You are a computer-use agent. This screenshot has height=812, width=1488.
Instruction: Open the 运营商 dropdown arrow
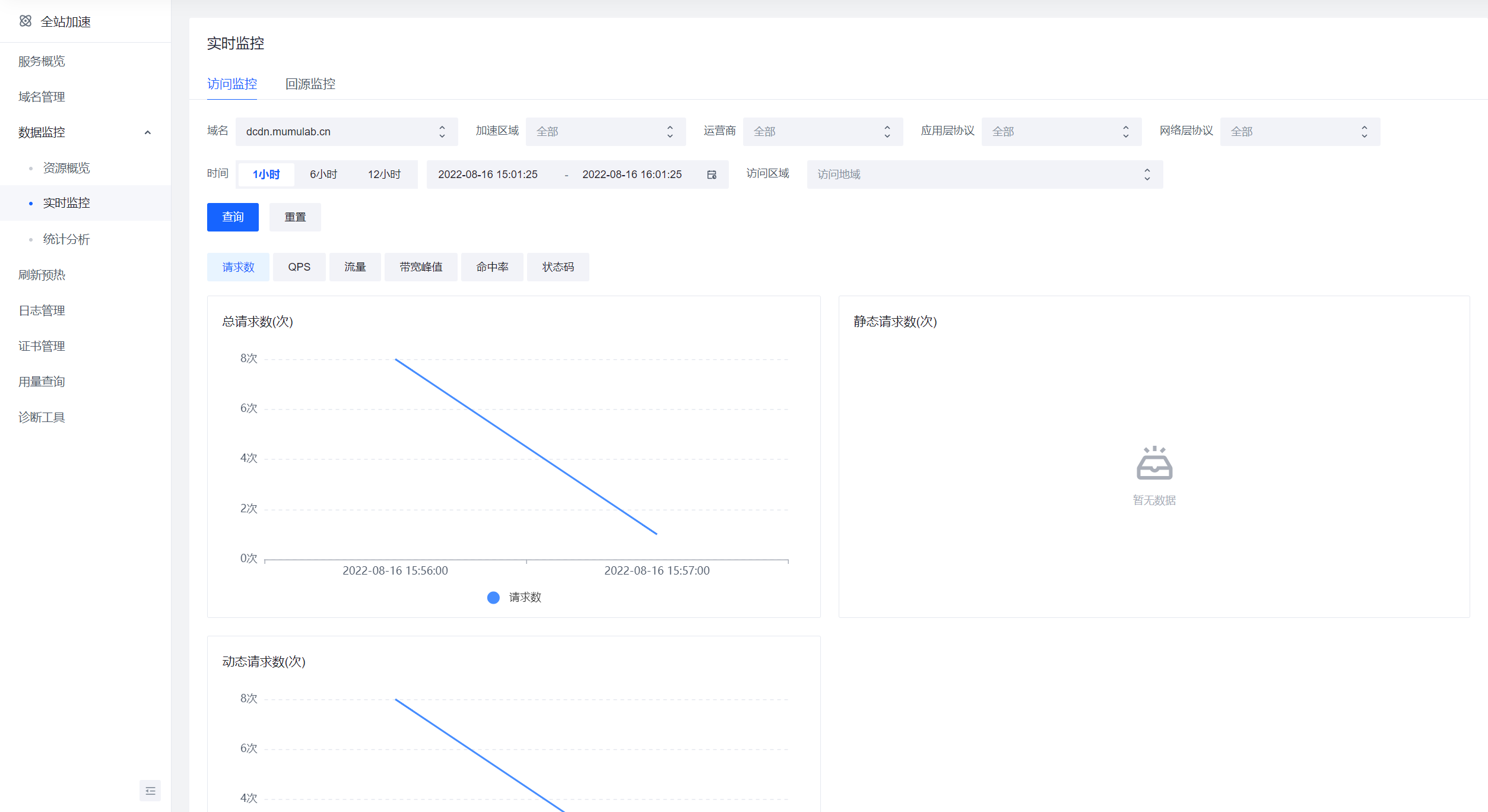point(887,132)
